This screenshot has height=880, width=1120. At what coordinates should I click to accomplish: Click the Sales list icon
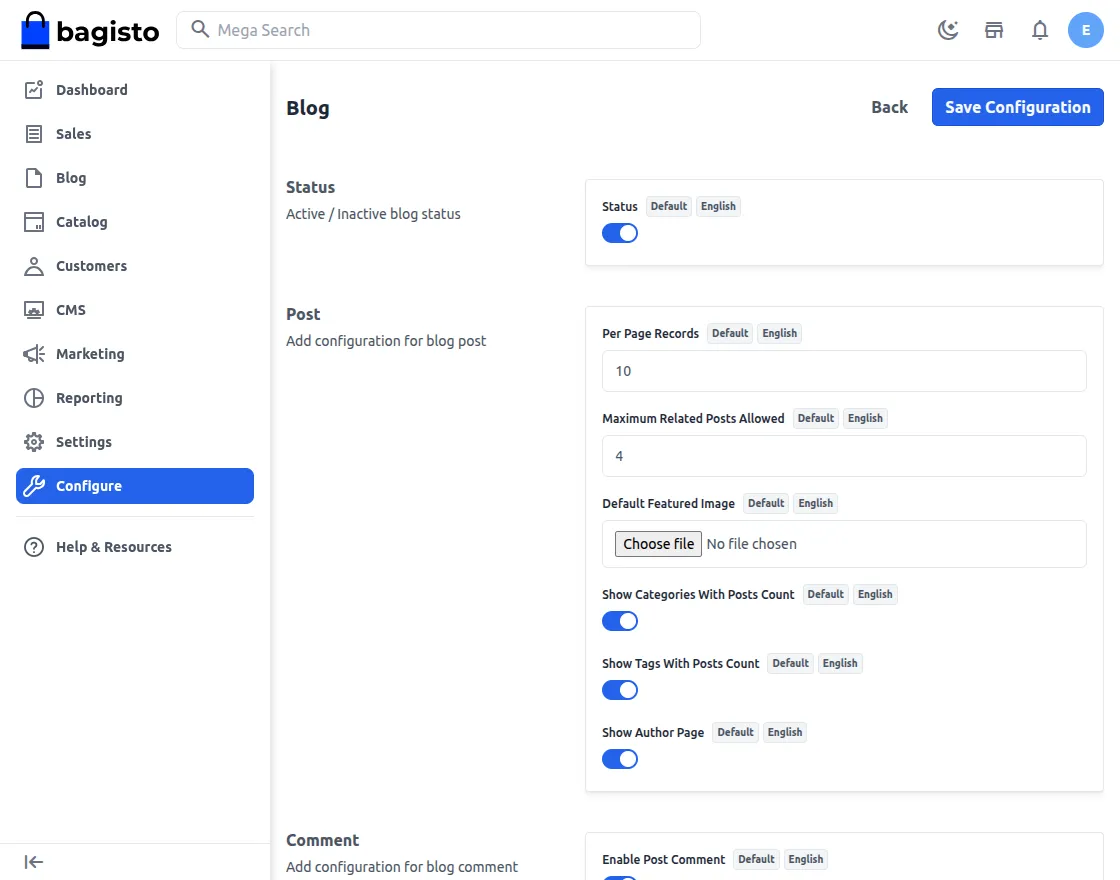point(34,134)
